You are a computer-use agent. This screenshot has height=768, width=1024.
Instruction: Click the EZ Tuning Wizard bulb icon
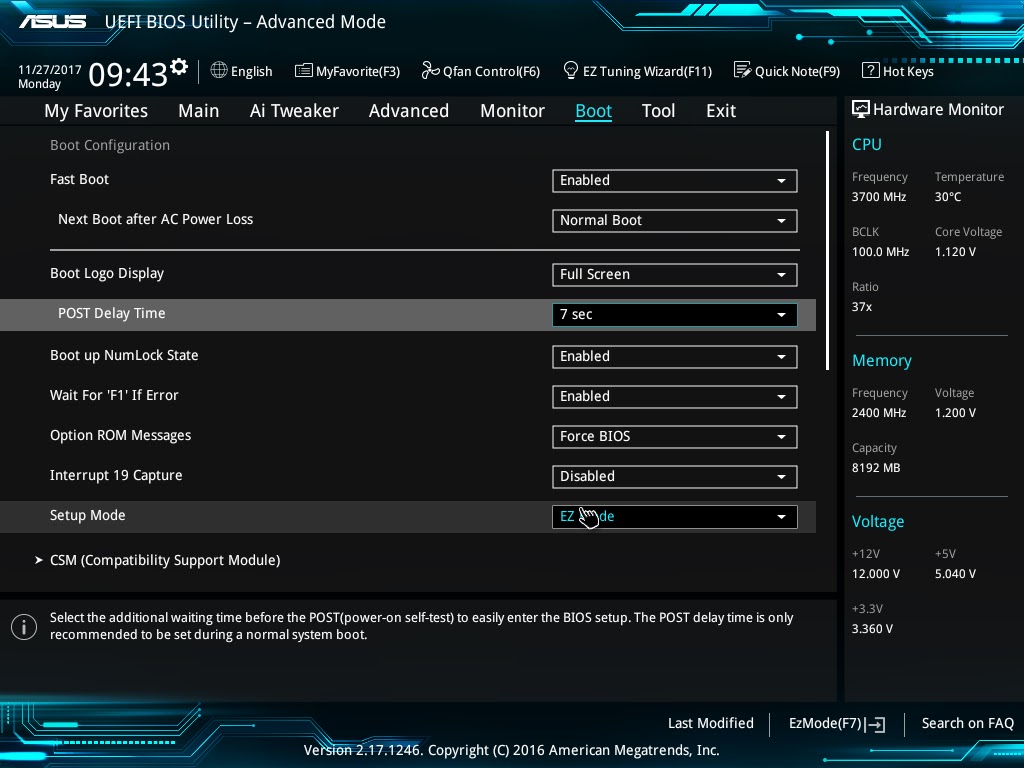[571, 70]
